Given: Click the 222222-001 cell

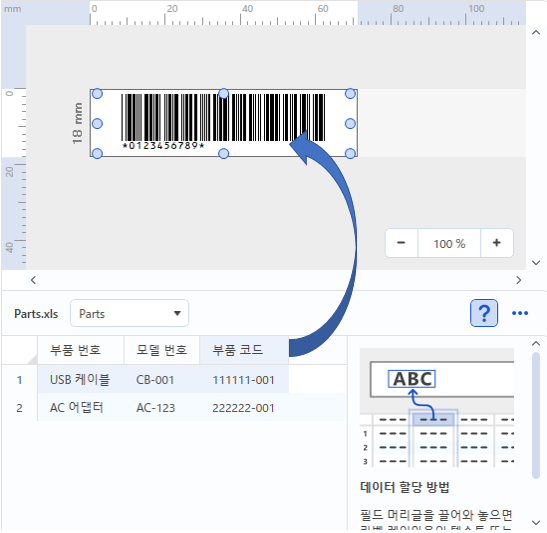Looking at the screenshot, I should tap(244, 407).
